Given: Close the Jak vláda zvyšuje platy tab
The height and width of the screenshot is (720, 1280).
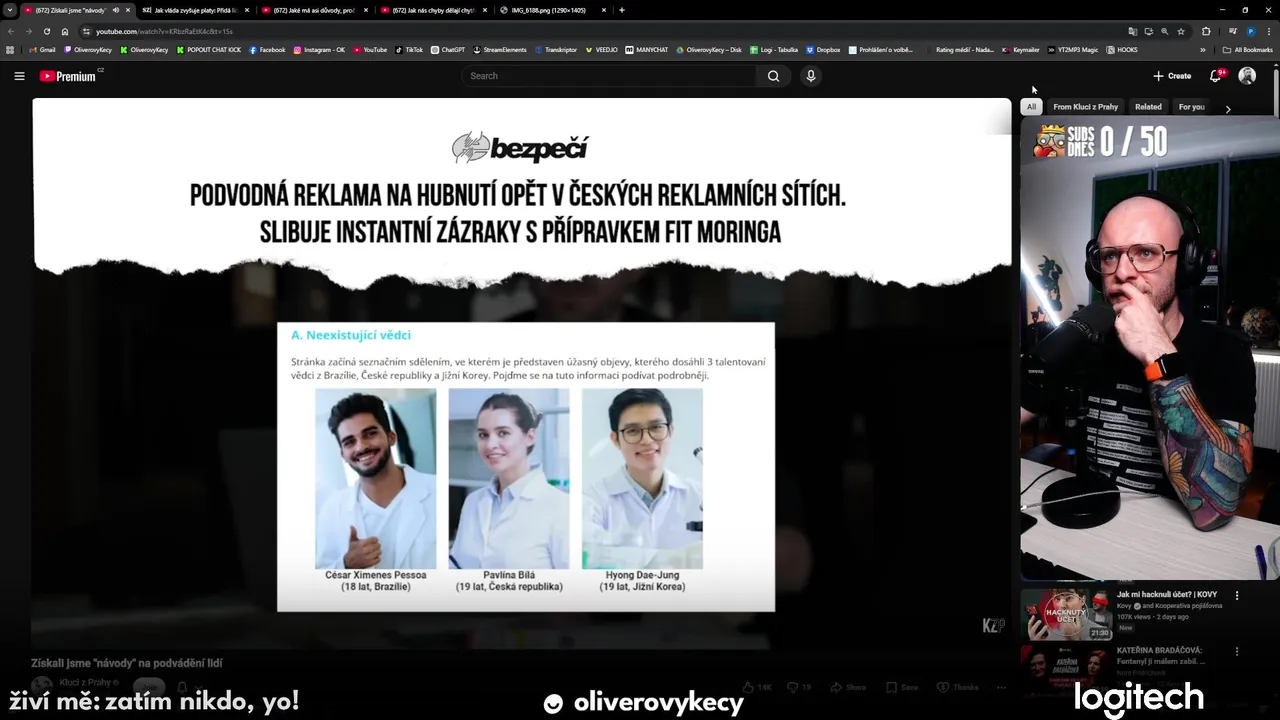Looking at the screenshot, I should coord(246,10).
